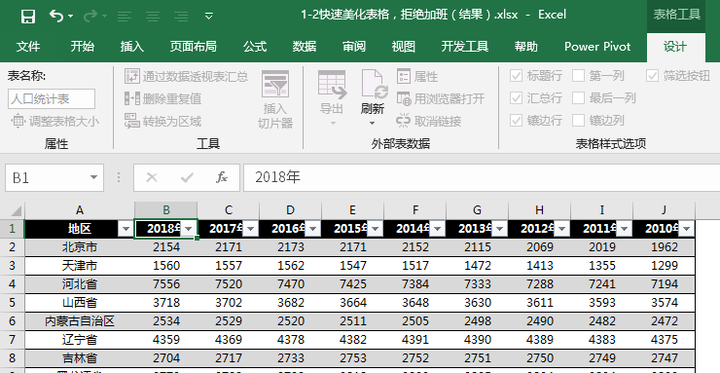
Task: Enable the 第一列 checkbox
Action: pos(579,76)
